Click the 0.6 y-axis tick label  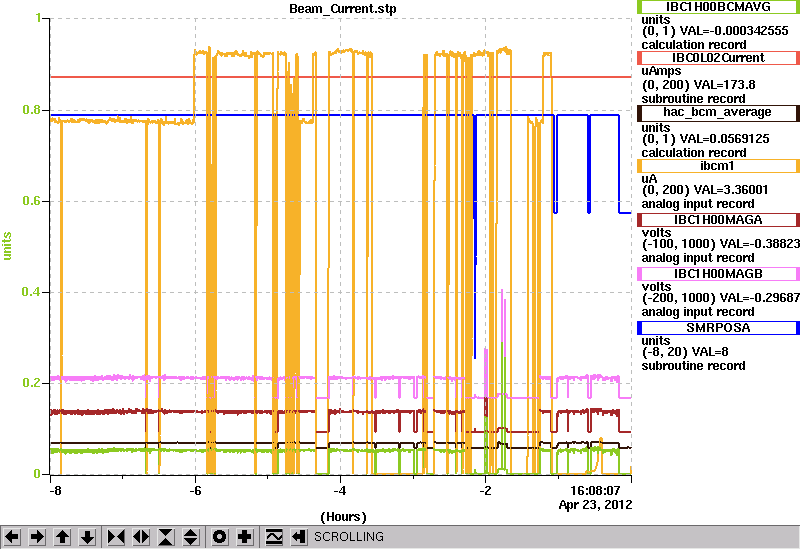point(31,201)
